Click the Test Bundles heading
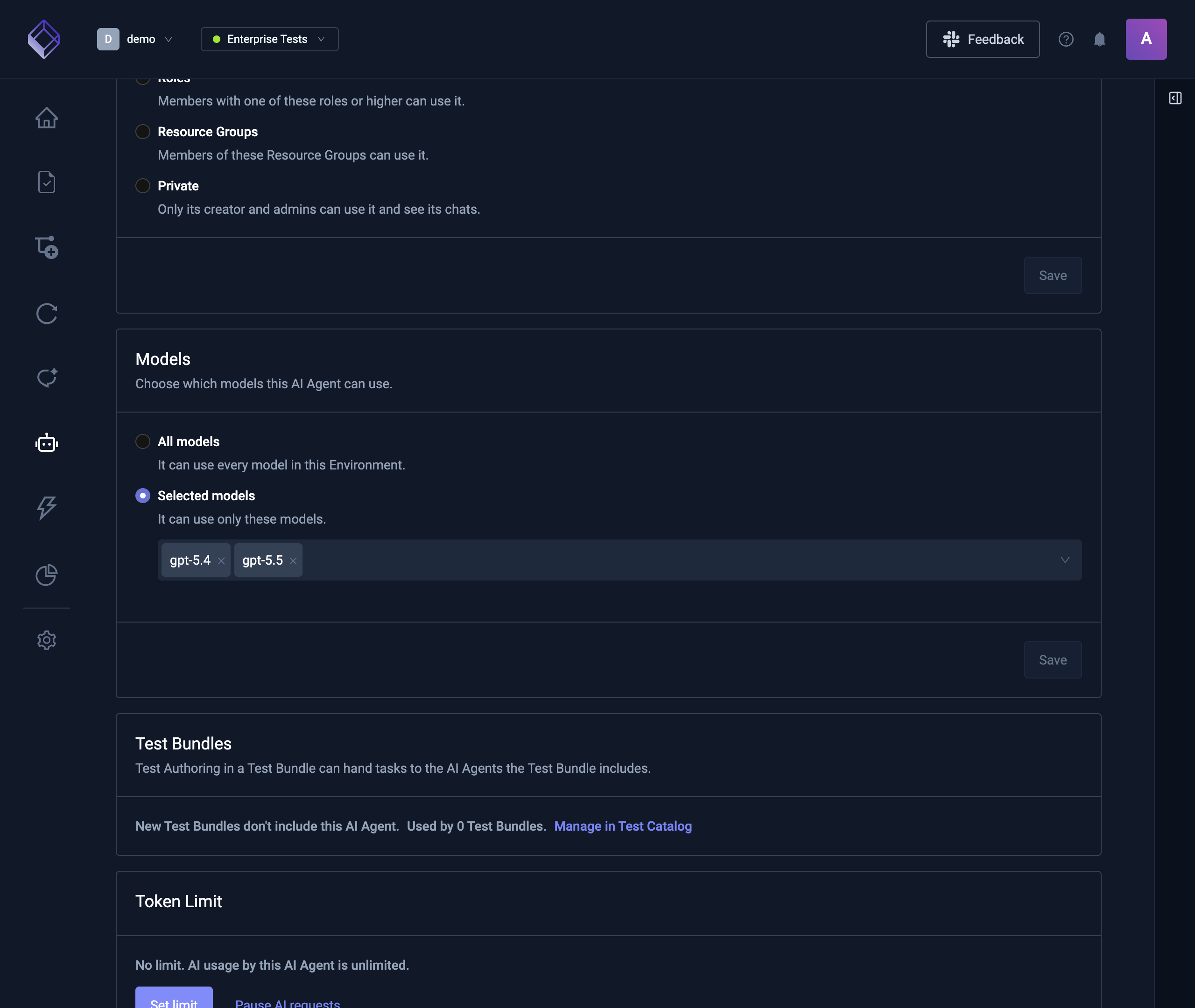 tap(183, 743)
